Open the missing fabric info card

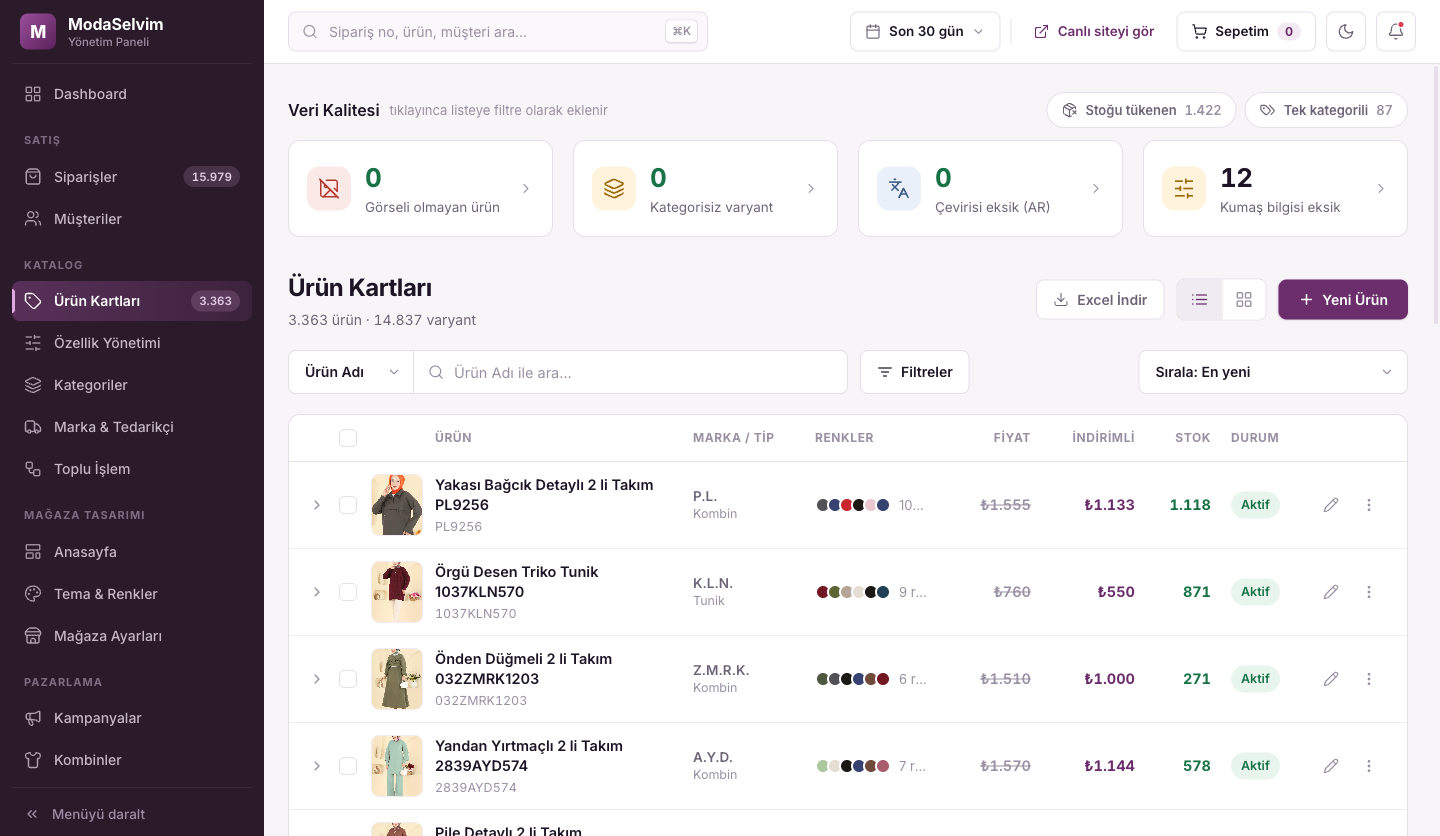point(1275,189)
